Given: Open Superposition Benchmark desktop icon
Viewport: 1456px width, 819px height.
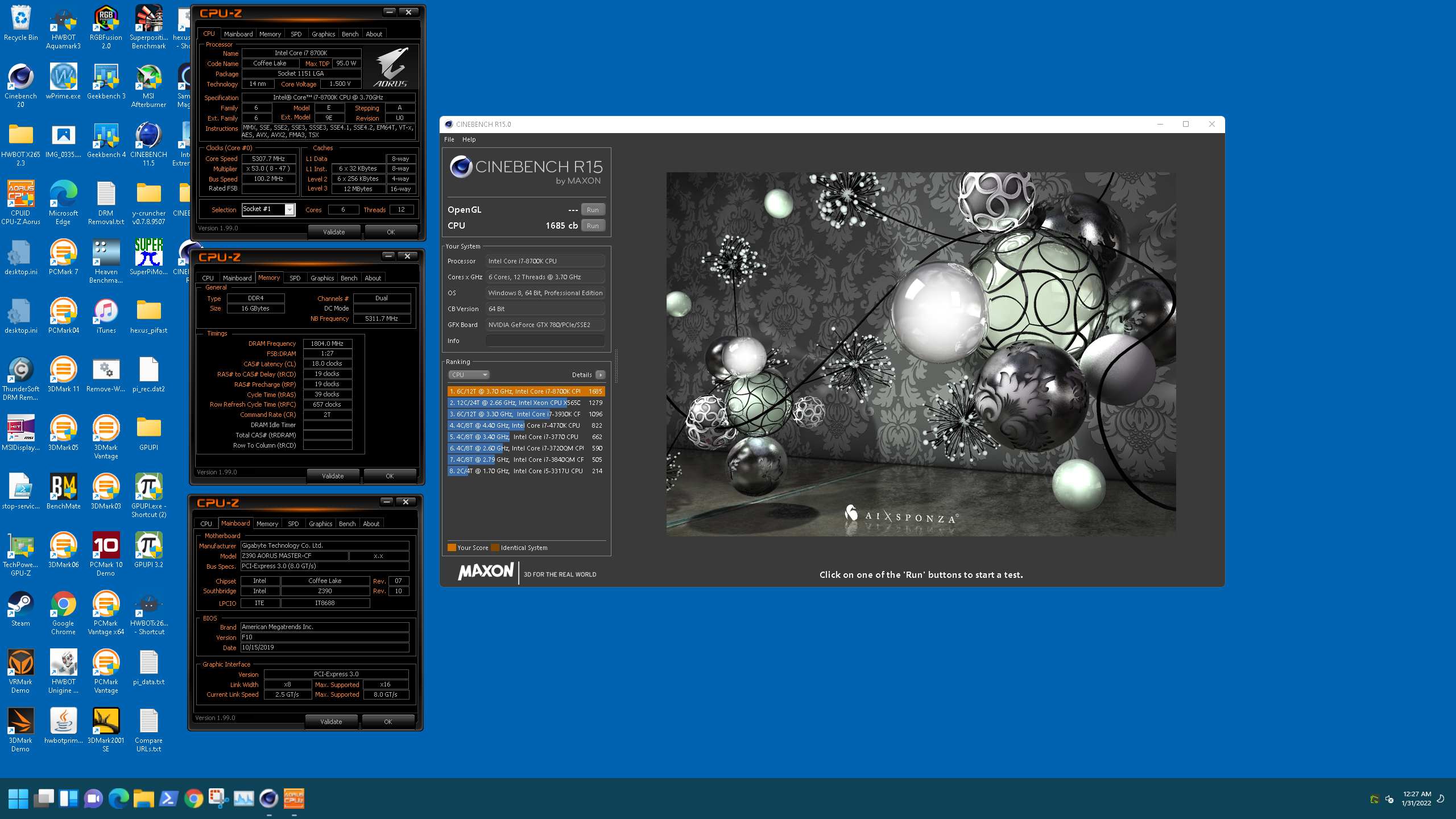Looking at the screenshot, I should (148, 27).
